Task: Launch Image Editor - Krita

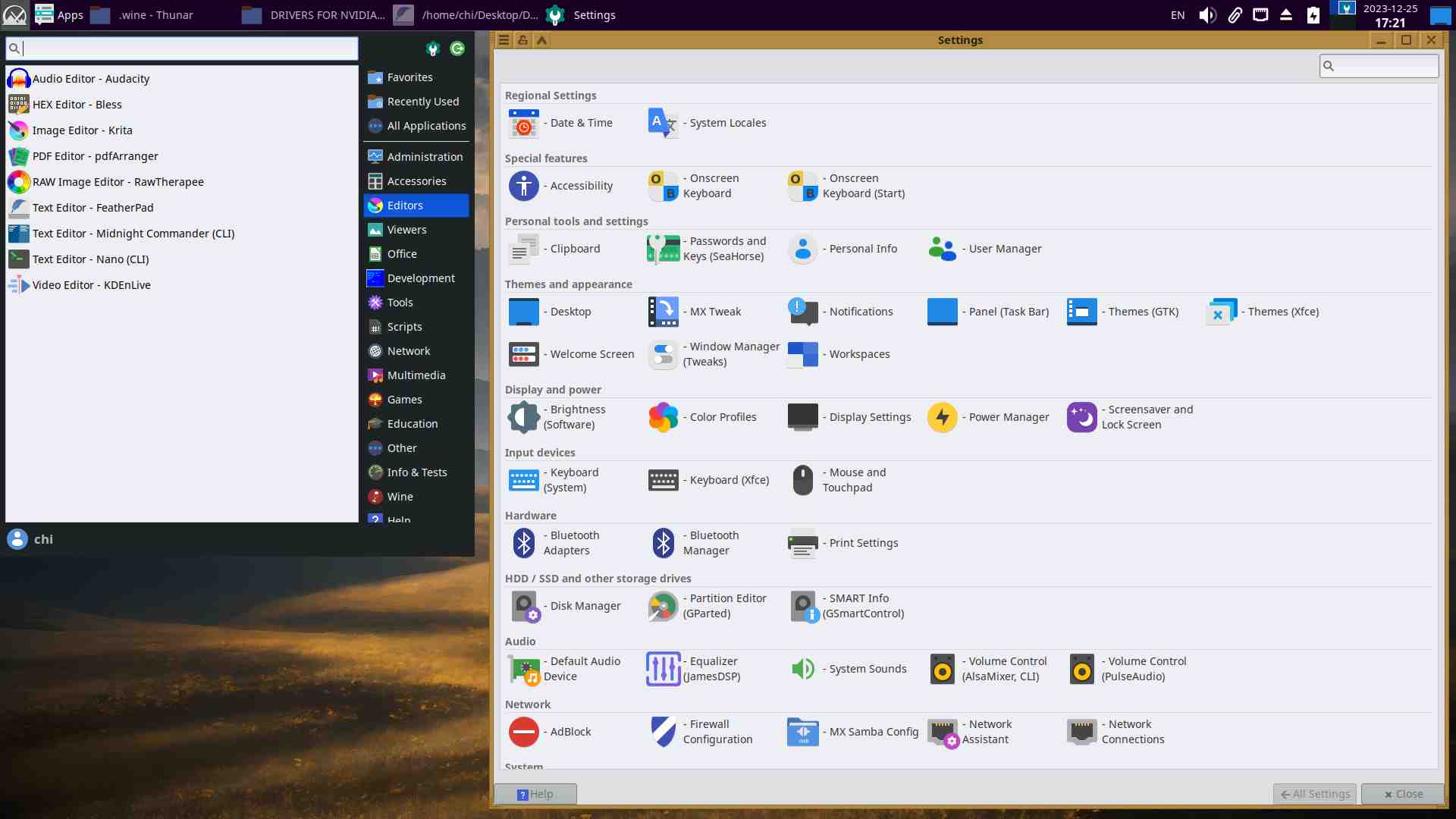Action: coord(82,130)
